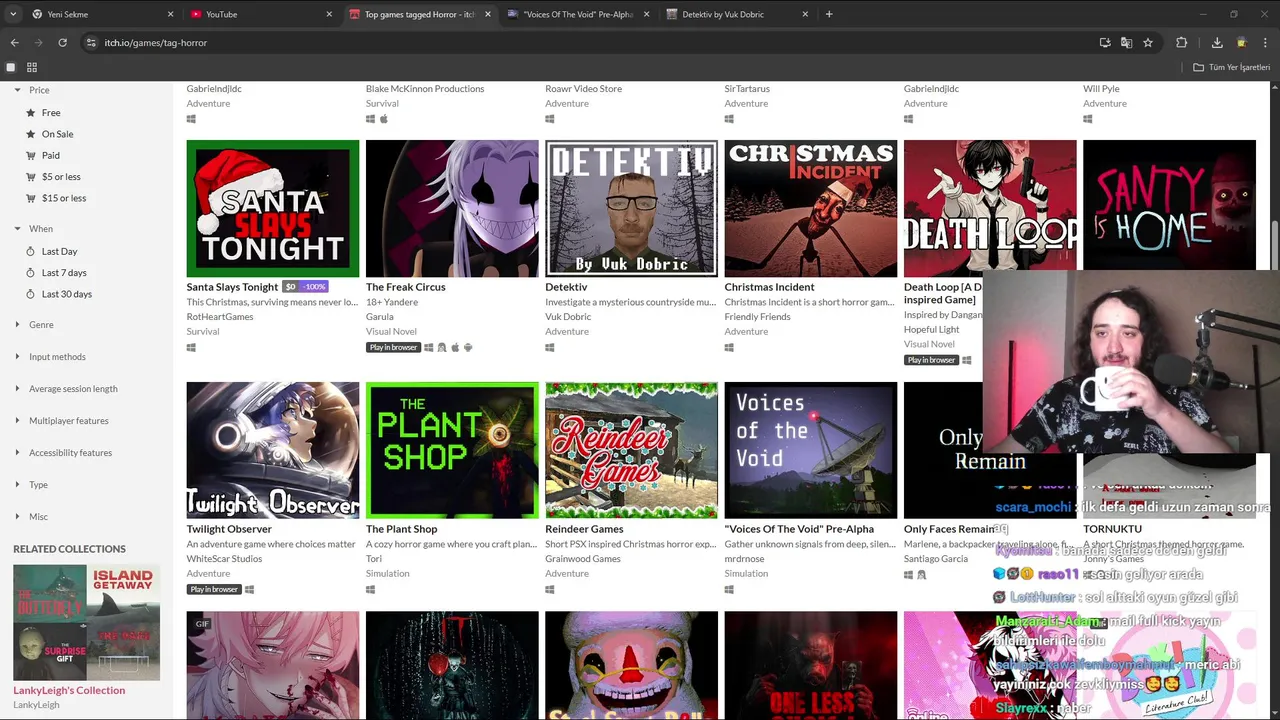The width and height of the screenshot is (1280, 720).
Task: Open the RotHeartGames author link
Action: [220, 317]
